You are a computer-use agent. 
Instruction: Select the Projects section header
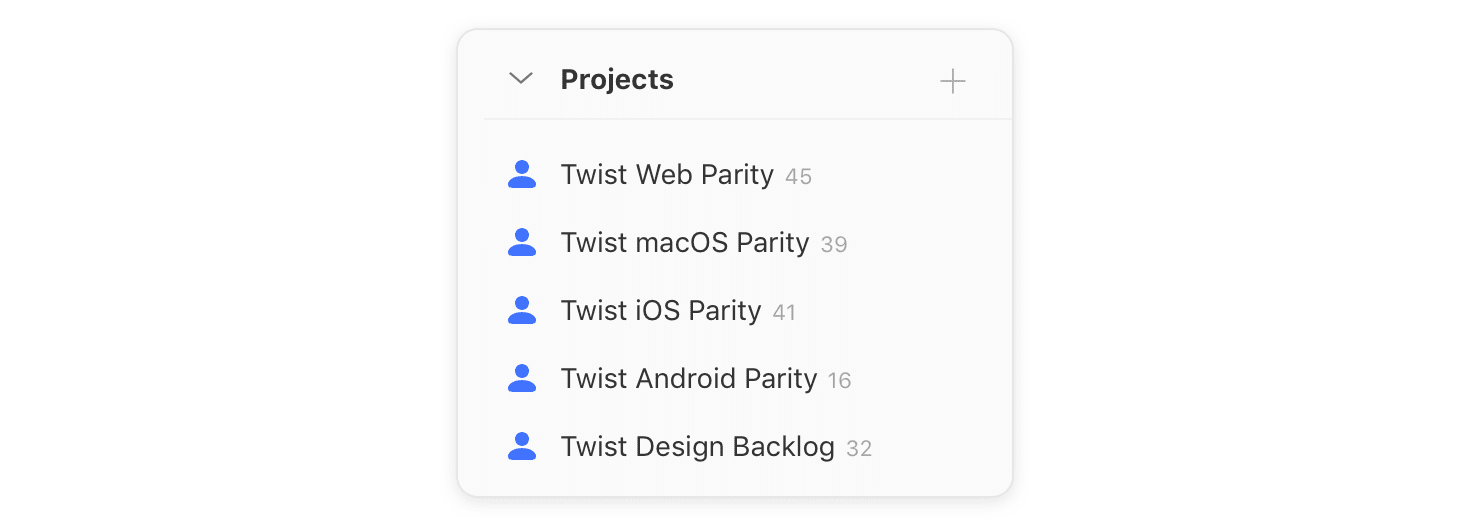(x=617, y=80)
